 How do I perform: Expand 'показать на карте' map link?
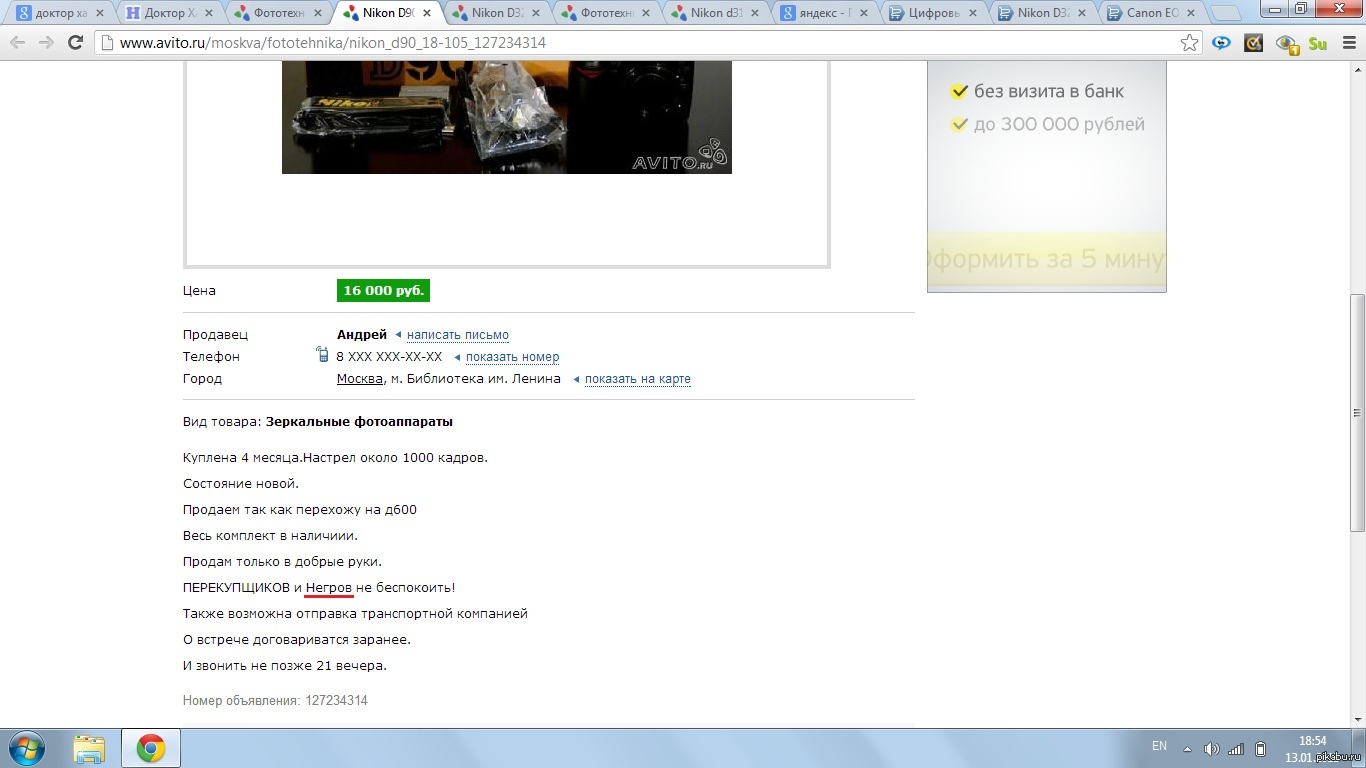637,379
